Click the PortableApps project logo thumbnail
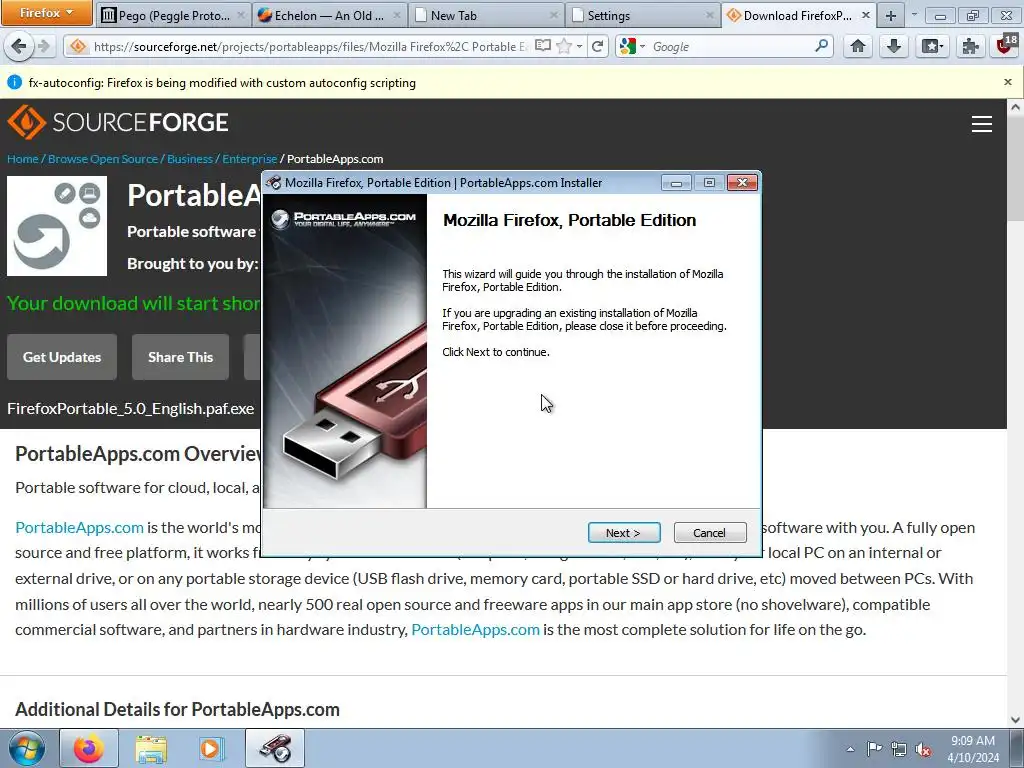The height and width of the screenshot is (768, 1024). point(57,226)
